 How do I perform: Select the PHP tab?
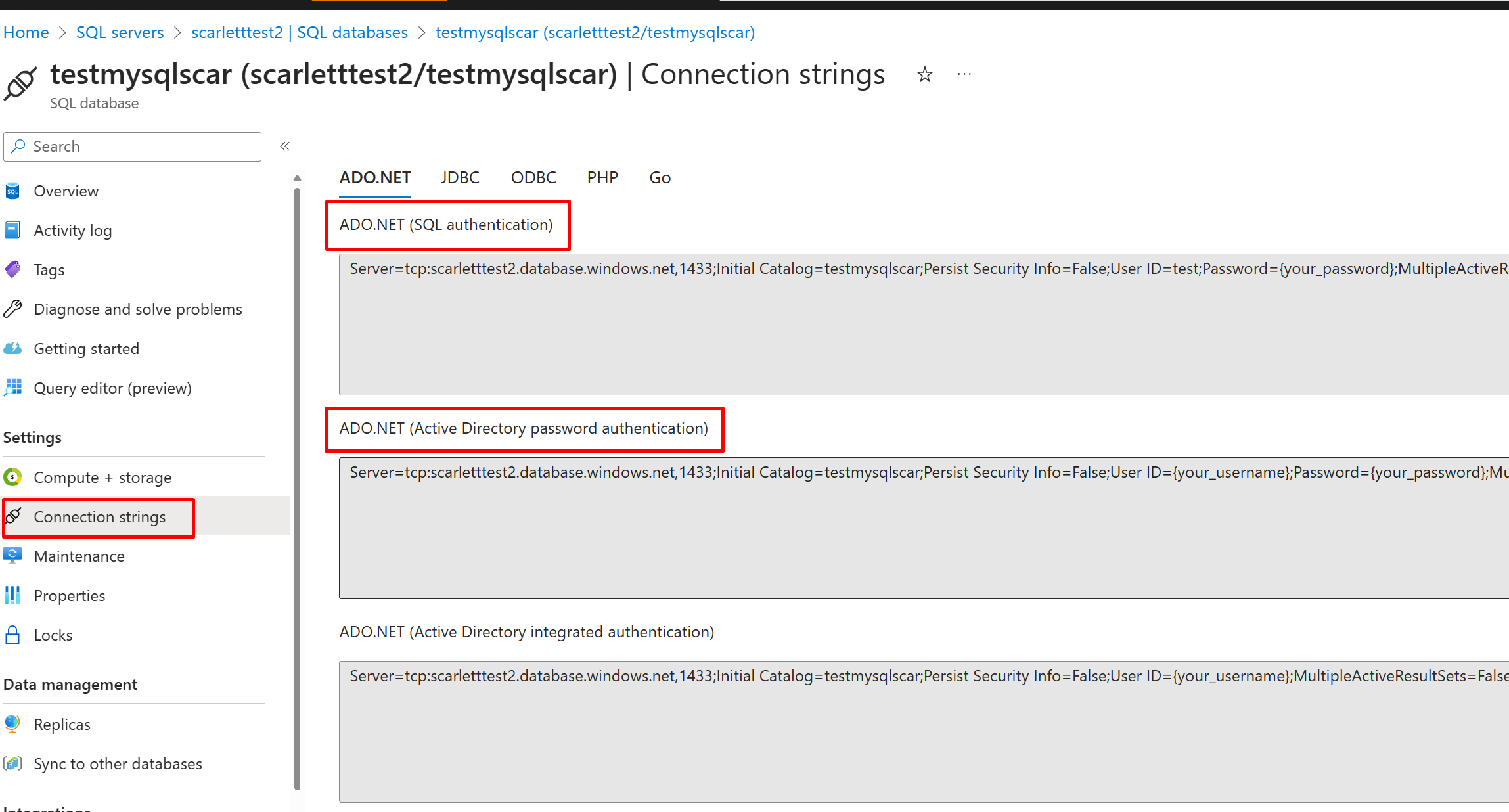[602, 178]
